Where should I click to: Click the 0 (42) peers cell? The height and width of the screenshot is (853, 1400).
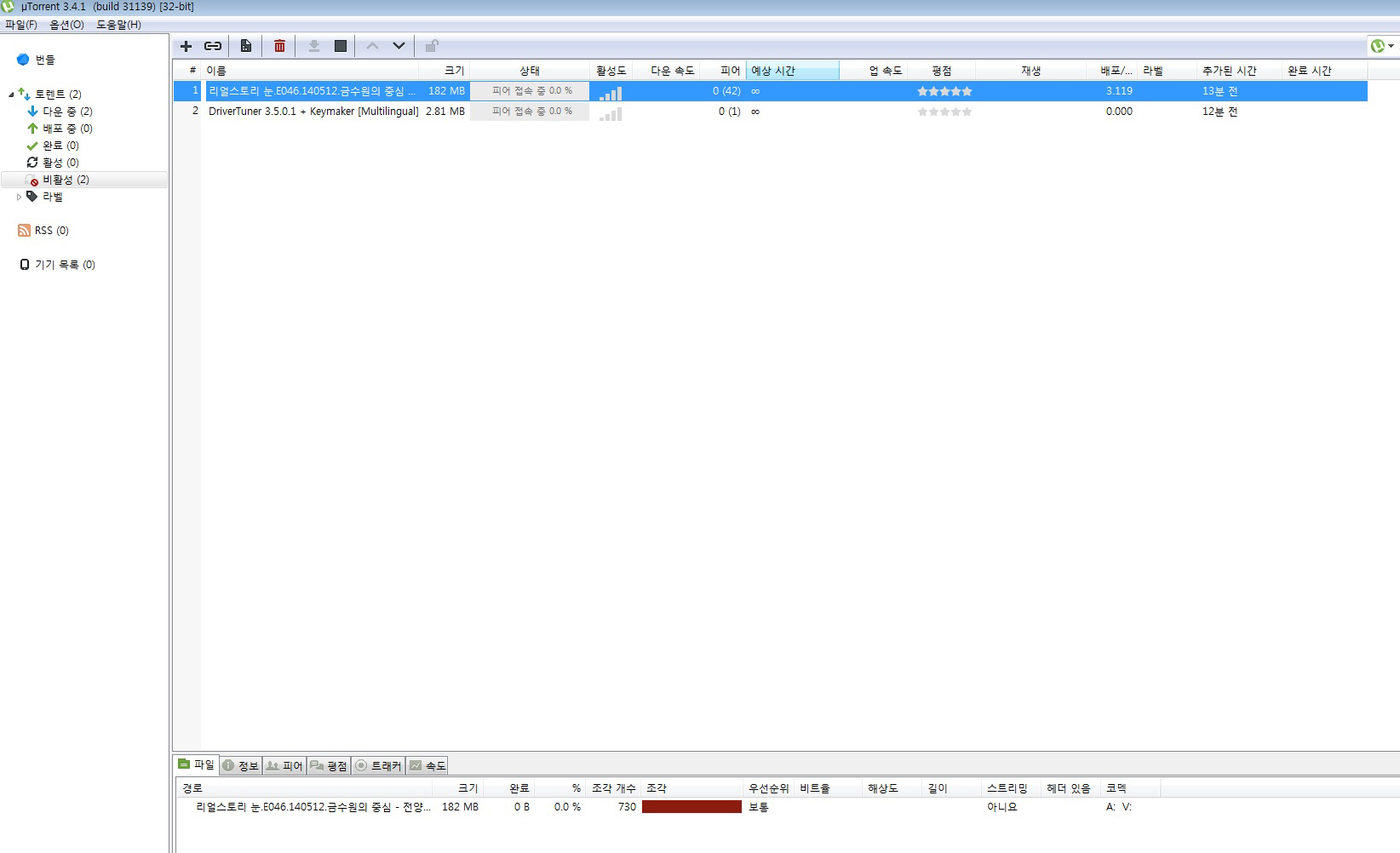pos(726,91)
